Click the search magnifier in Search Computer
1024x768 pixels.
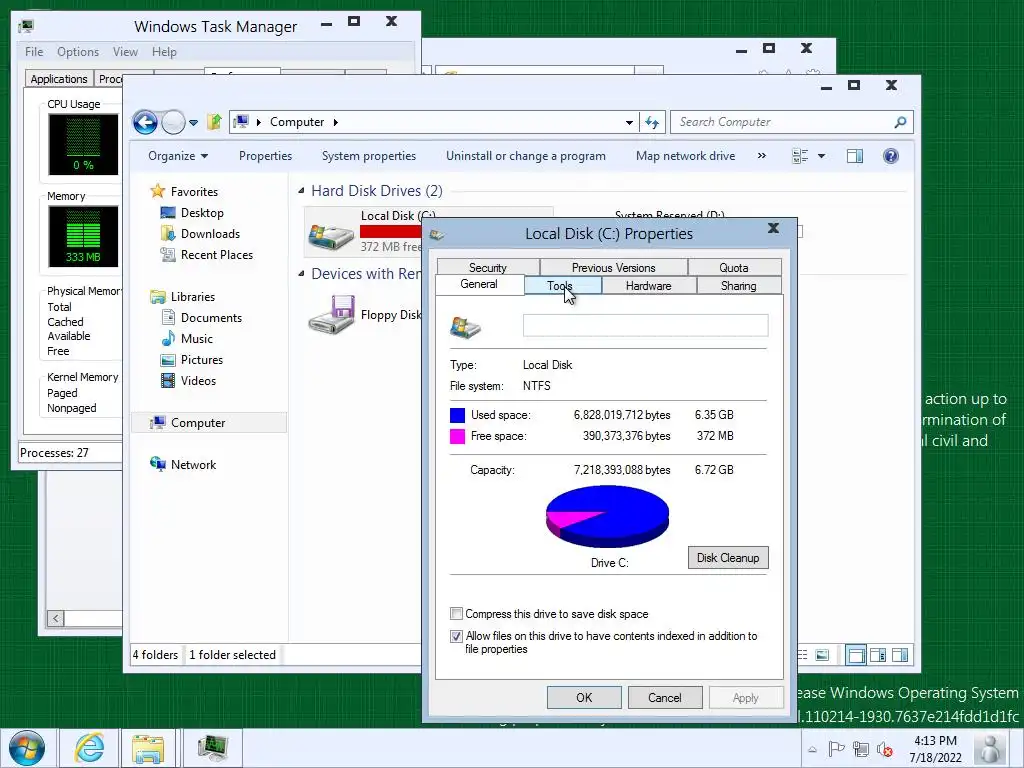[900, 122]
